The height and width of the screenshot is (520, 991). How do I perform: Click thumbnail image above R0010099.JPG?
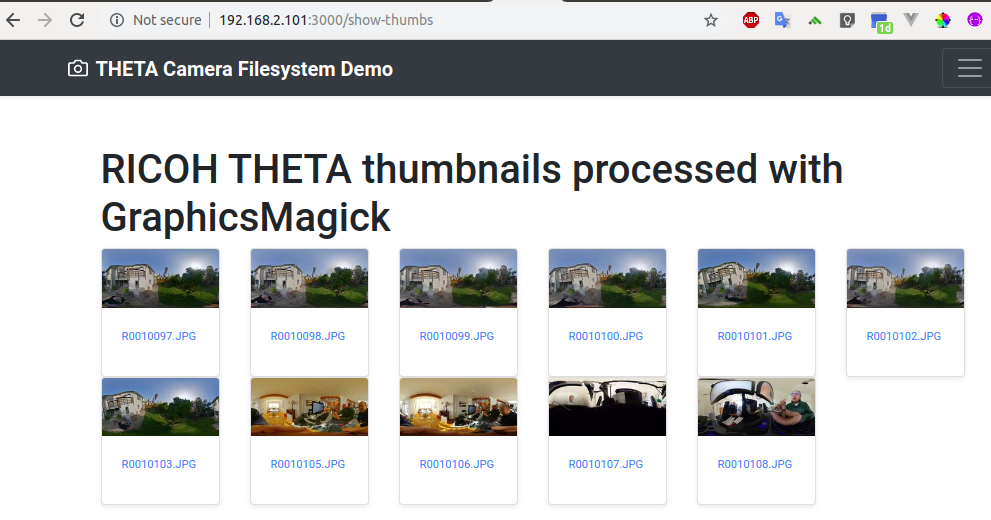coord(458,279)
